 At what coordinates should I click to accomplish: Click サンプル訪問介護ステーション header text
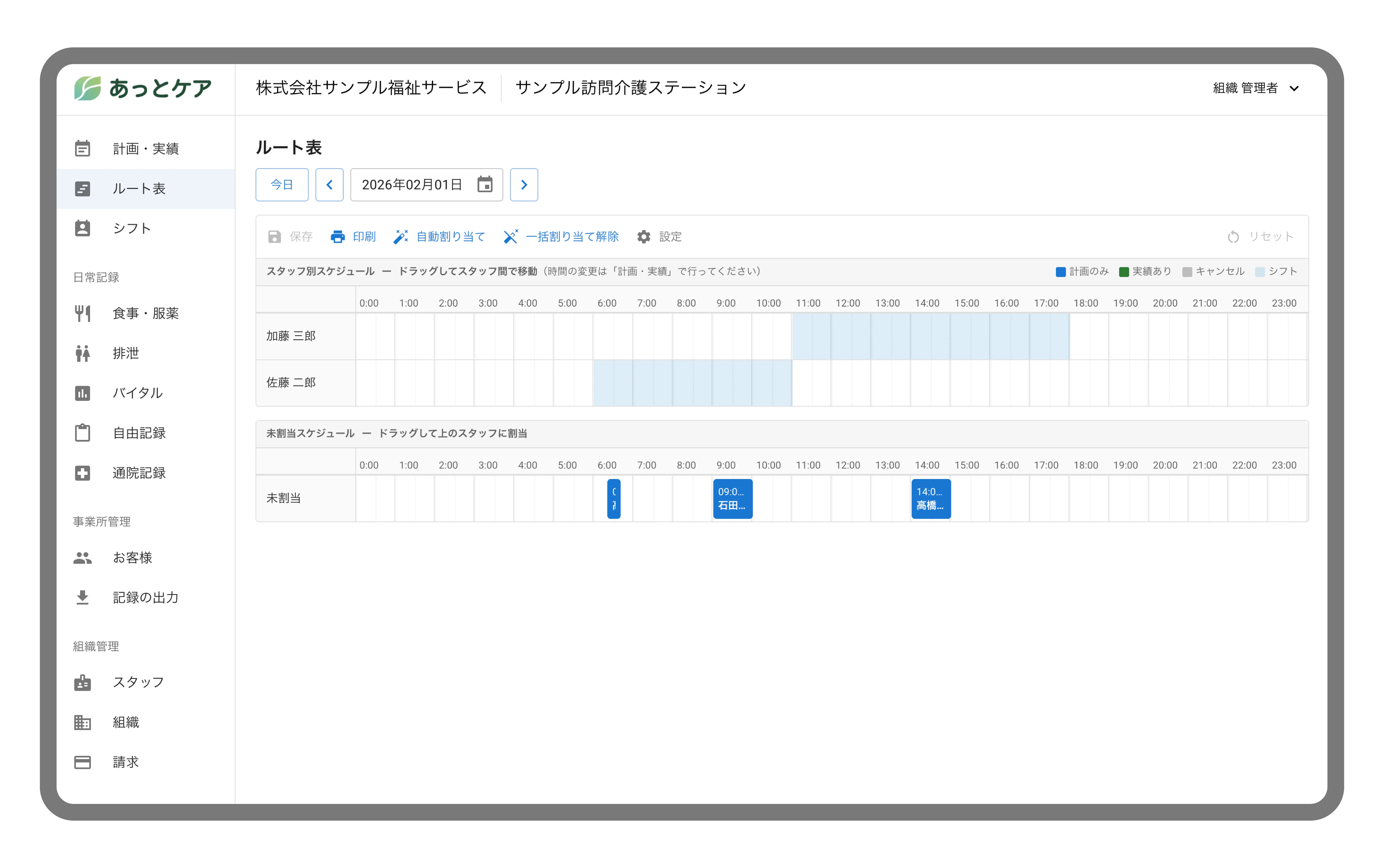[631, 88]
